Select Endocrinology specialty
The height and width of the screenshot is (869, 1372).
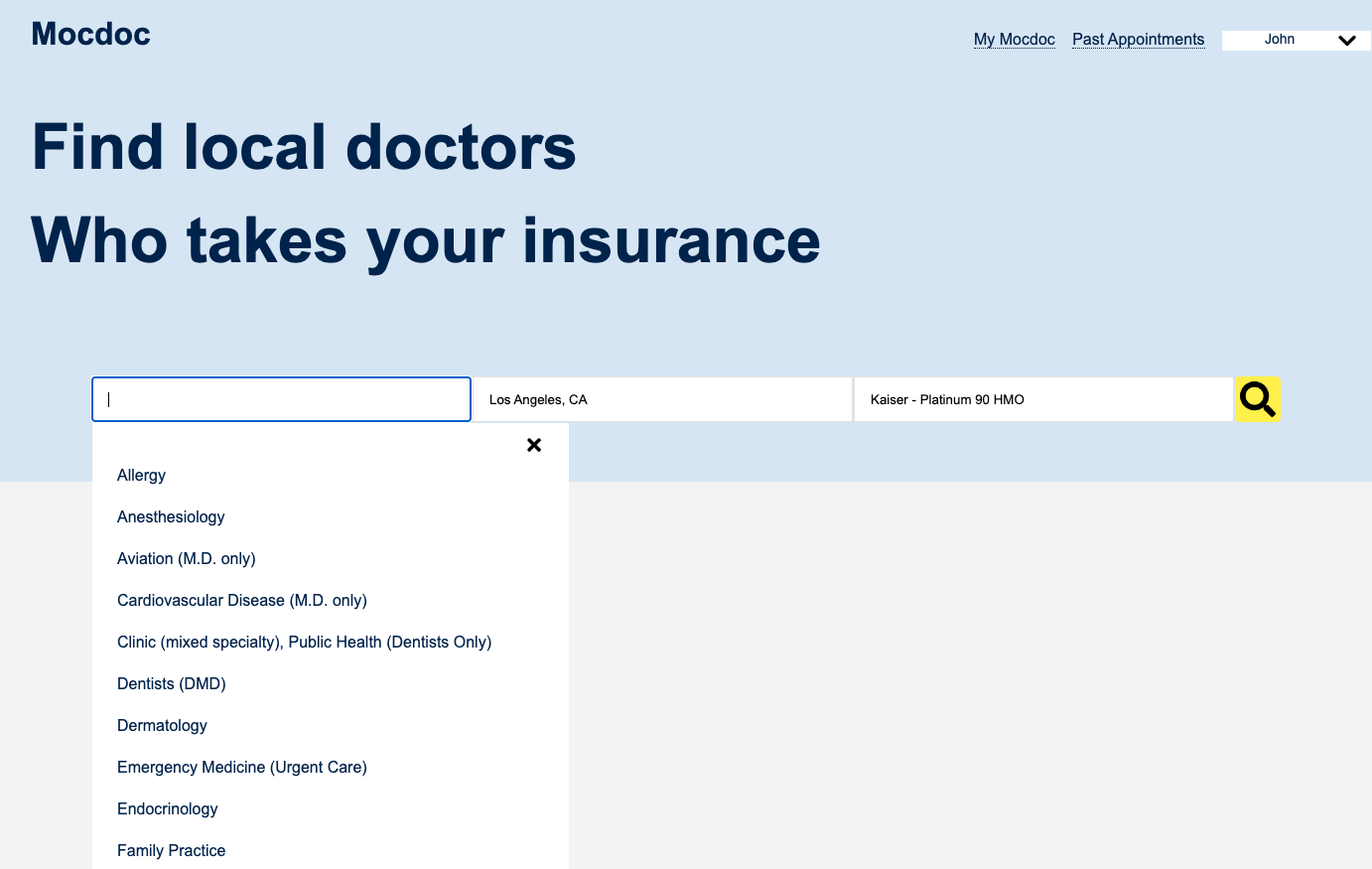click(167, 809)
